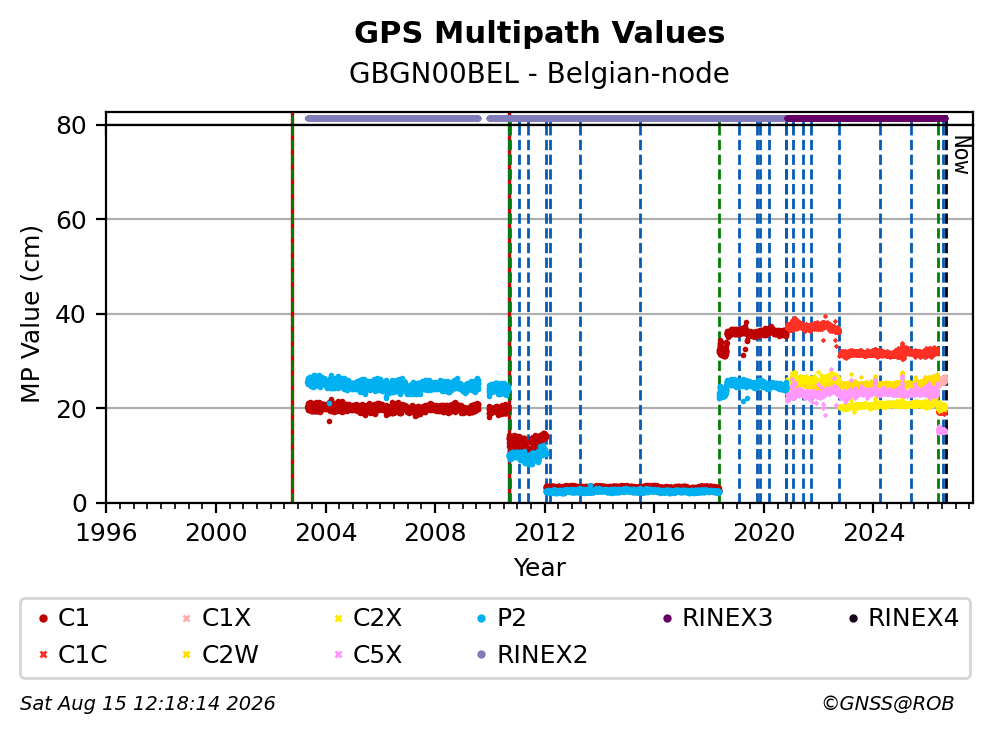Click the MP Value (cm) axis label
Viewport: 992px width, 734px height.
coord(30,314)
